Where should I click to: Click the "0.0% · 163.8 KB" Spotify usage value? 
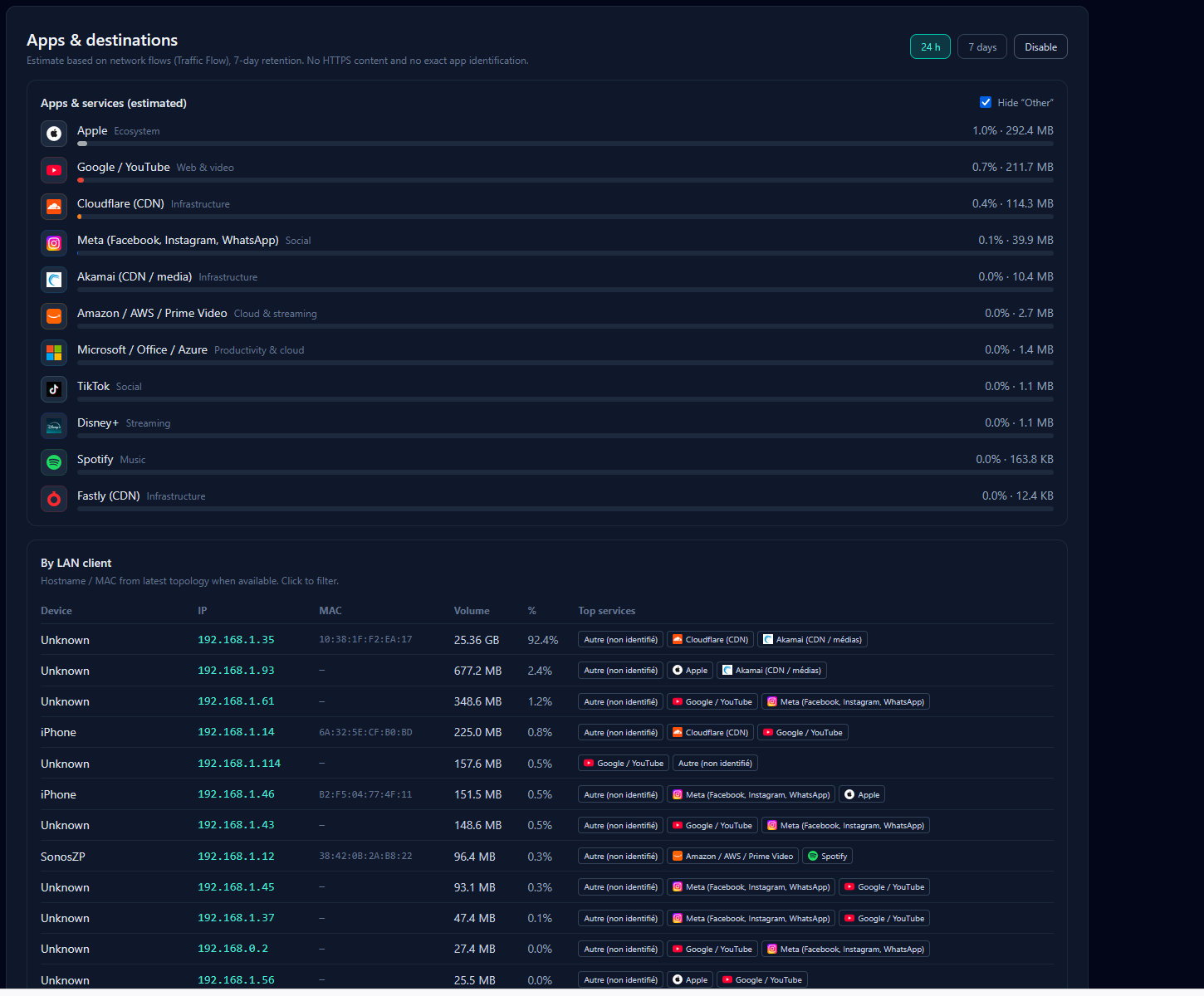click(1015, 459)
